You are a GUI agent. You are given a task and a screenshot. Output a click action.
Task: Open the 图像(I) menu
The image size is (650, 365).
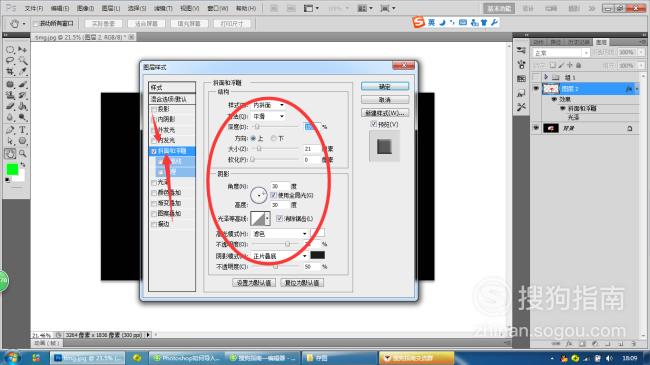coord(85,8)
